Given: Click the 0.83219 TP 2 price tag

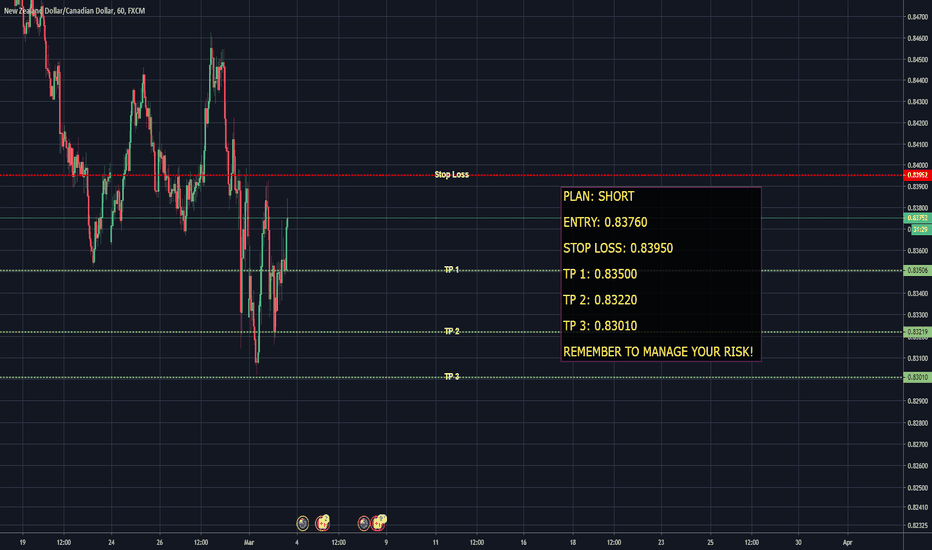Looking at the screenshot, I should [x=917, y=332].
